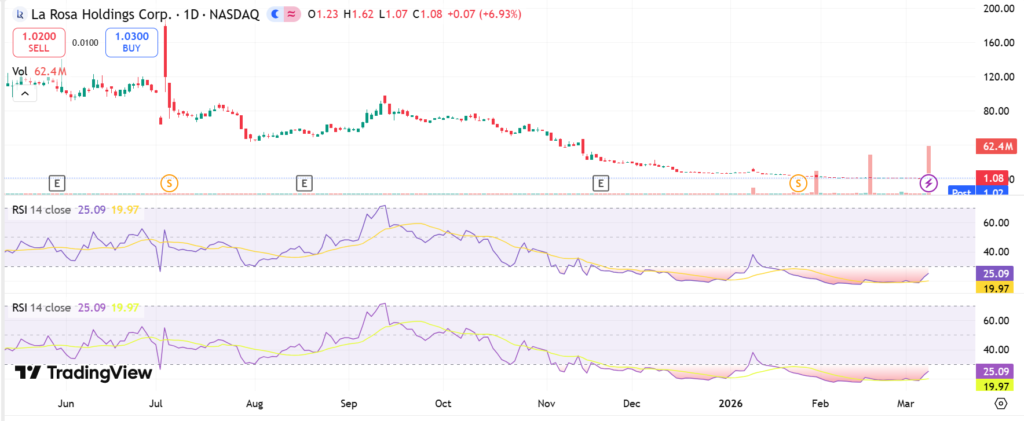Viewport: 1024px width, 421px height.
Task: Click the pink approximate-equals data icon
Action: [293, 14]
